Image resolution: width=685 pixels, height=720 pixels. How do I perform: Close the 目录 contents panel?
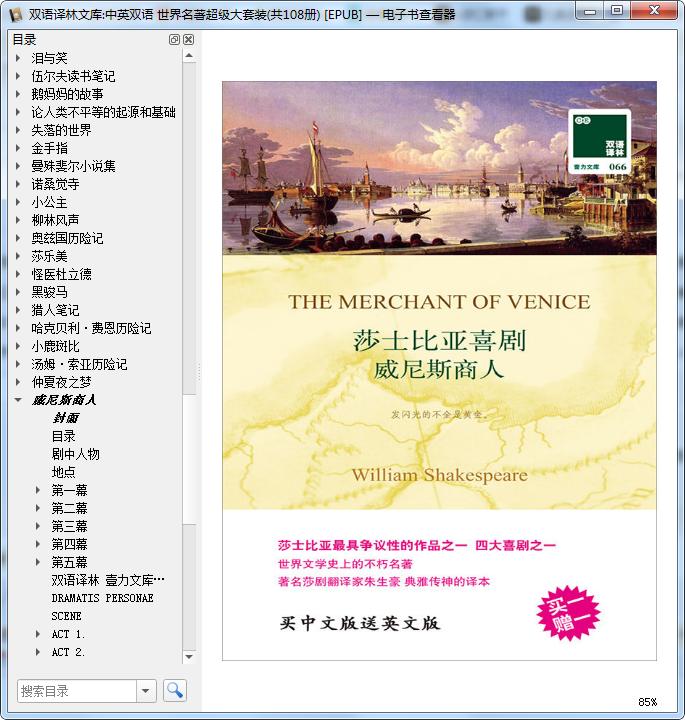(x=188, y=39)
